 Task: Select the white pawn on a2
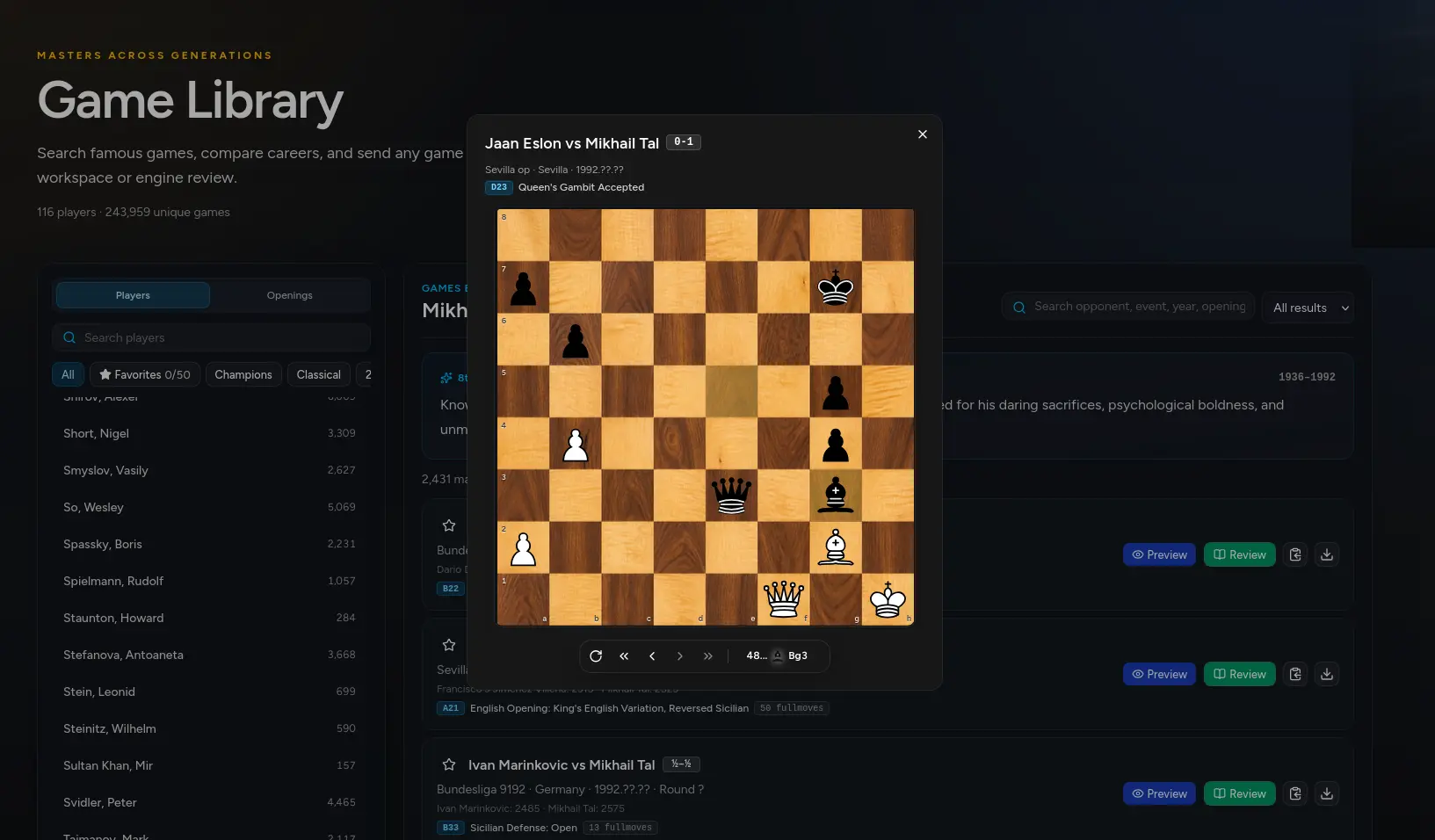(x=524, y=548)
